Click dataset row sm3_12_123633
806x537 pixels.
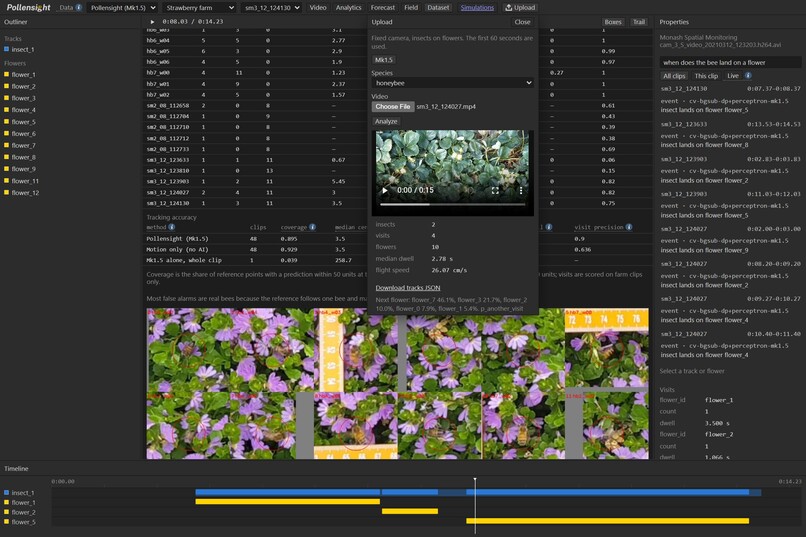(x=397, y=160)
